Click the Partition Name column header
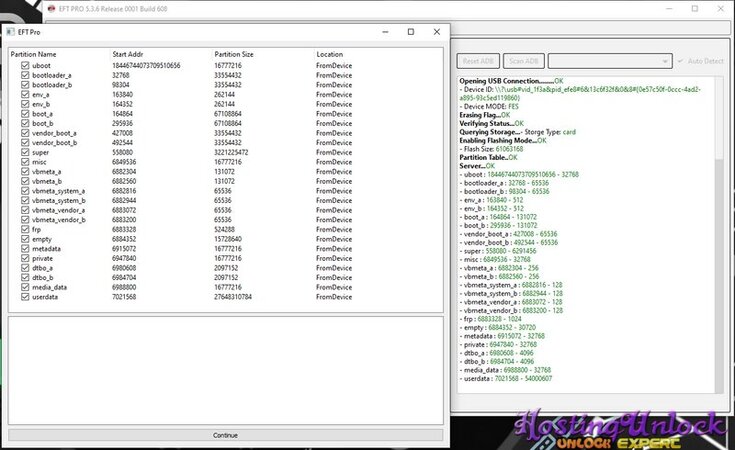 pos(33,54)
